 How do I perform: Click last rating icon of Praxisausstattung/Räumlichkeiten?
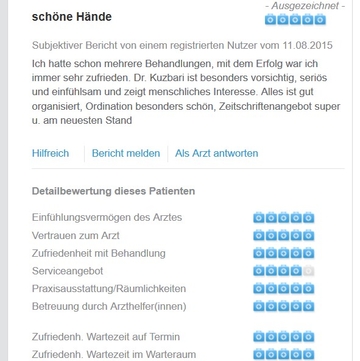pyautogui.click(x=309, y=289)
